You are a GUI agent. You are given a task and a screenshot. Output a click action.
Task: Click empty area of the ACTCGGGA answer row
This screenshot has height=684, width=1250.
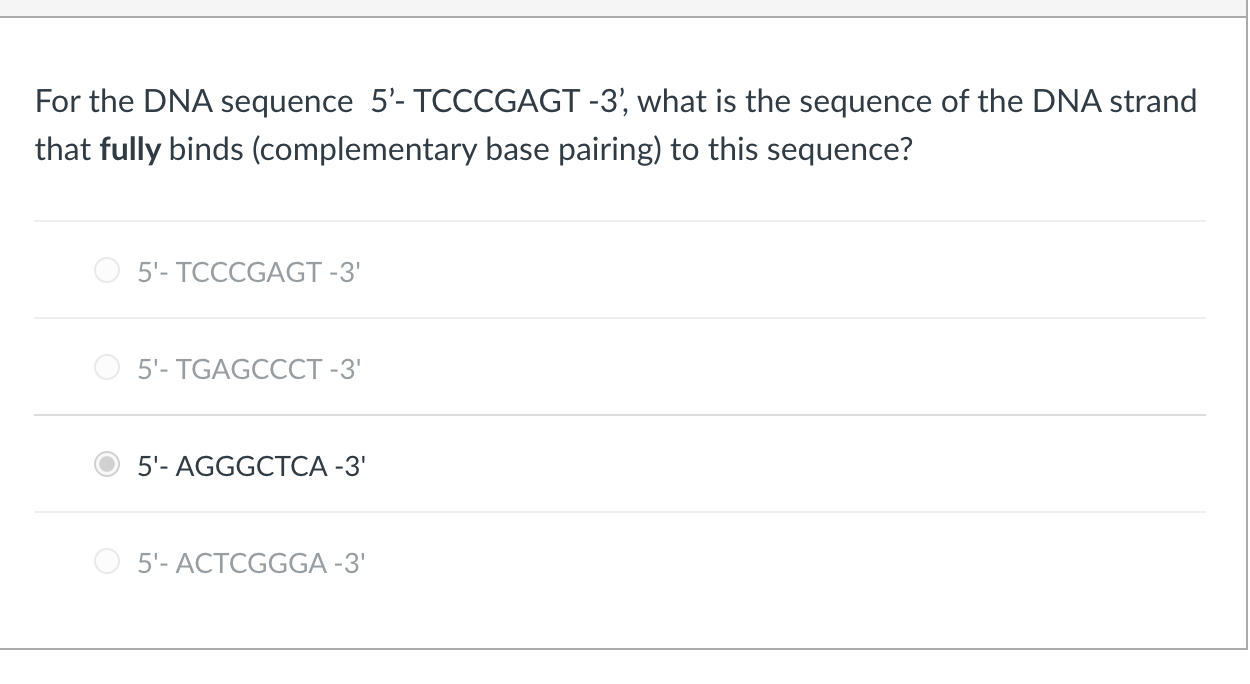[780, 562]
